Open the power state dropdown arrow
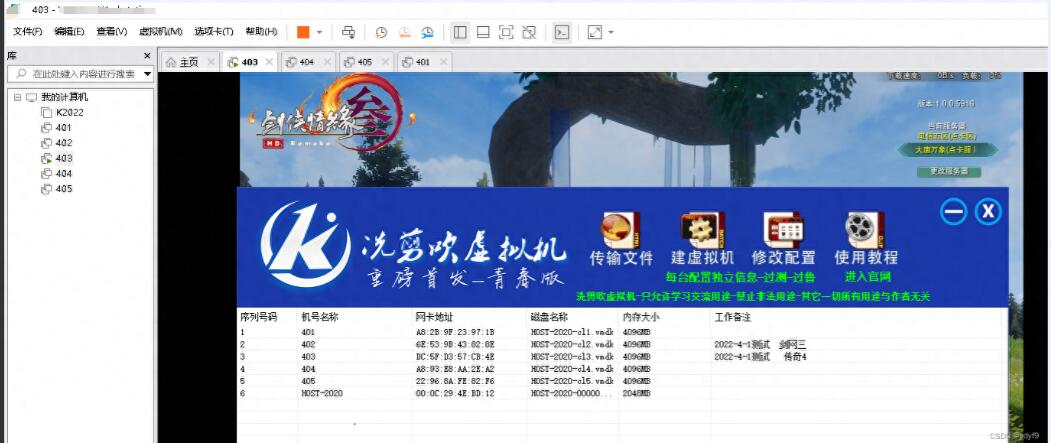This screenshot has width=1051, height=443. [x=320, y=32]
